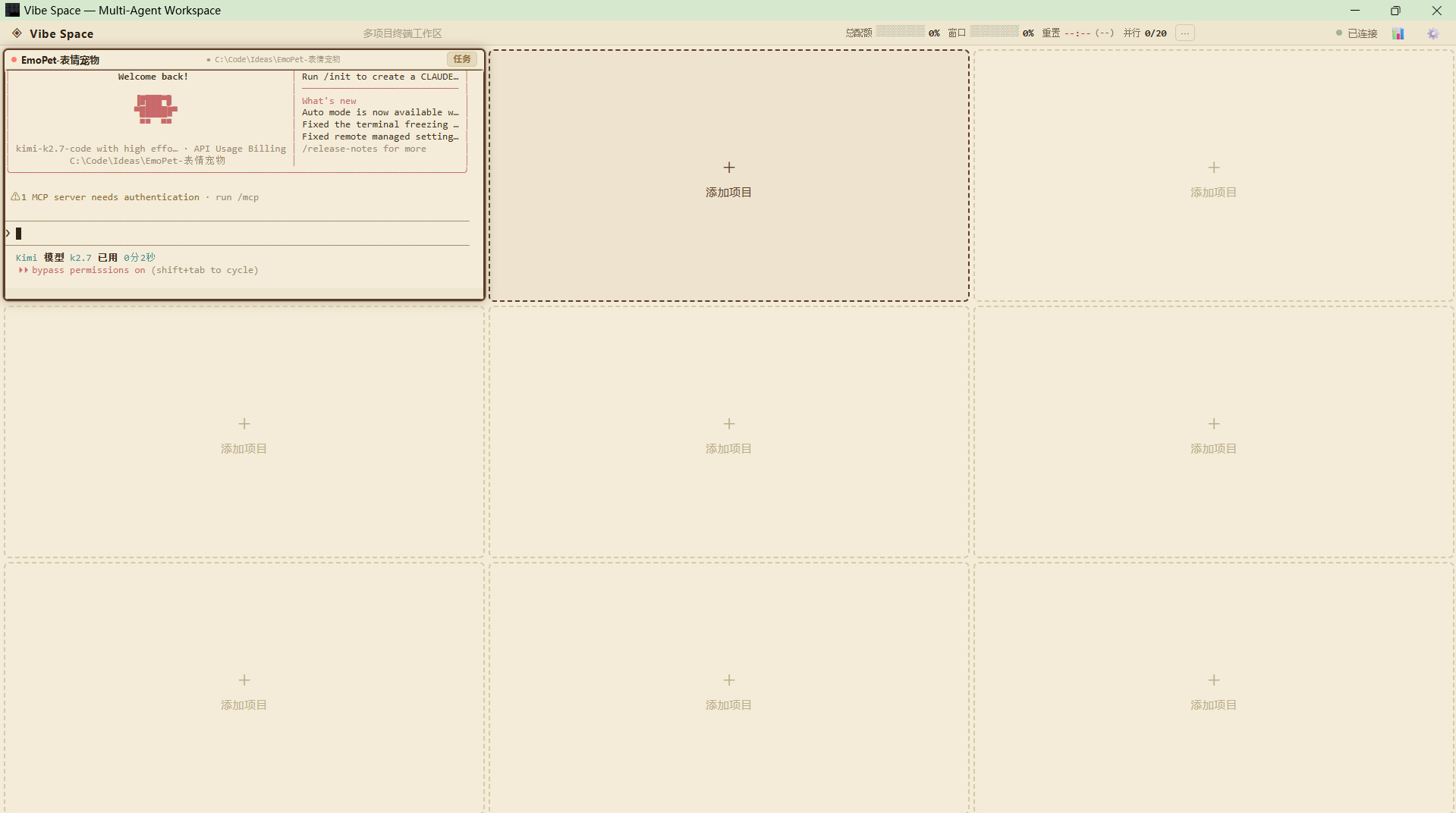Click the pixel mascot in the welcome box

156,109
